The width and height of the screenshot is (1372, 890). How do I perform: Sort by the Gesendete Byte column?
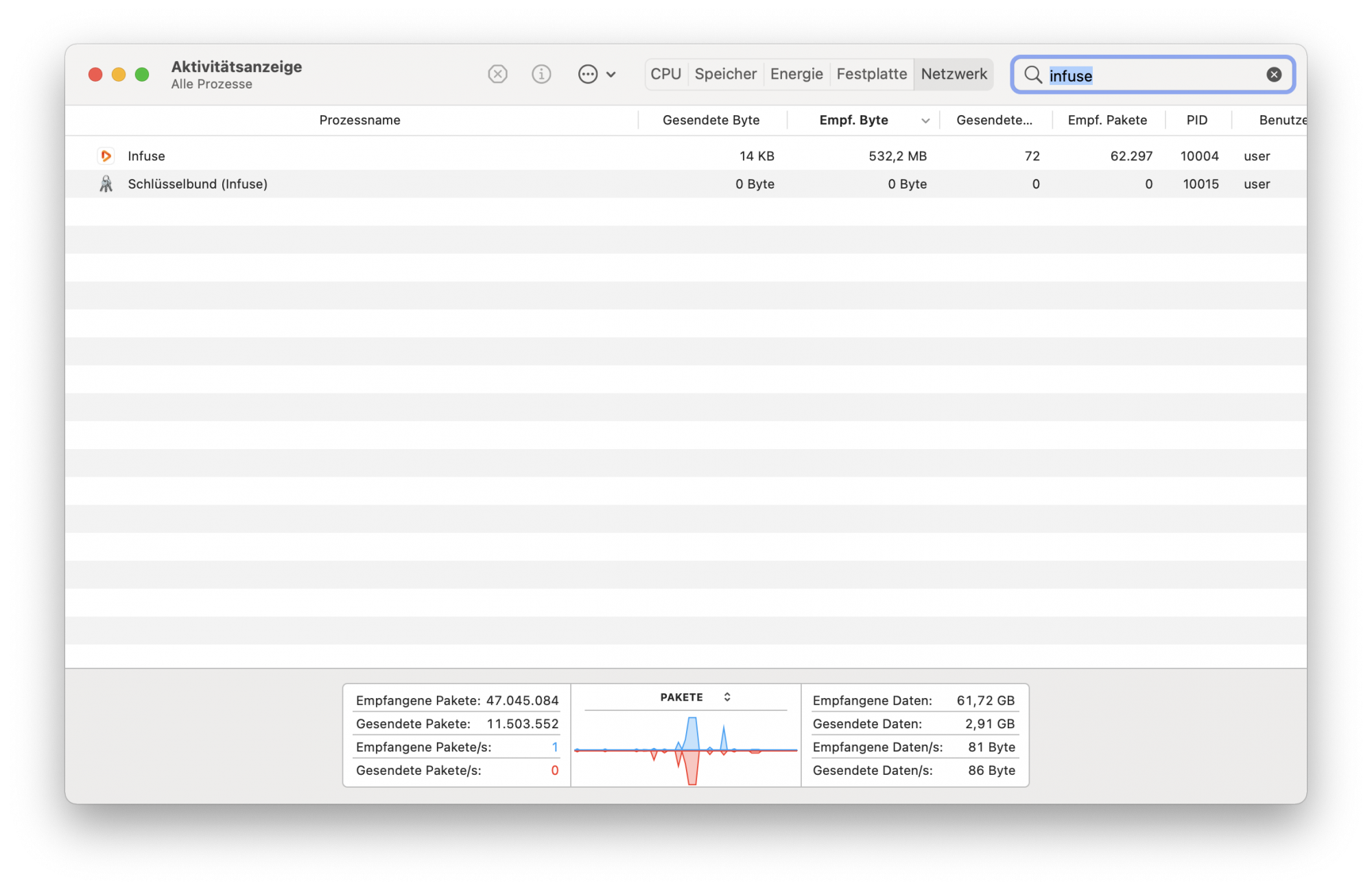711,120
